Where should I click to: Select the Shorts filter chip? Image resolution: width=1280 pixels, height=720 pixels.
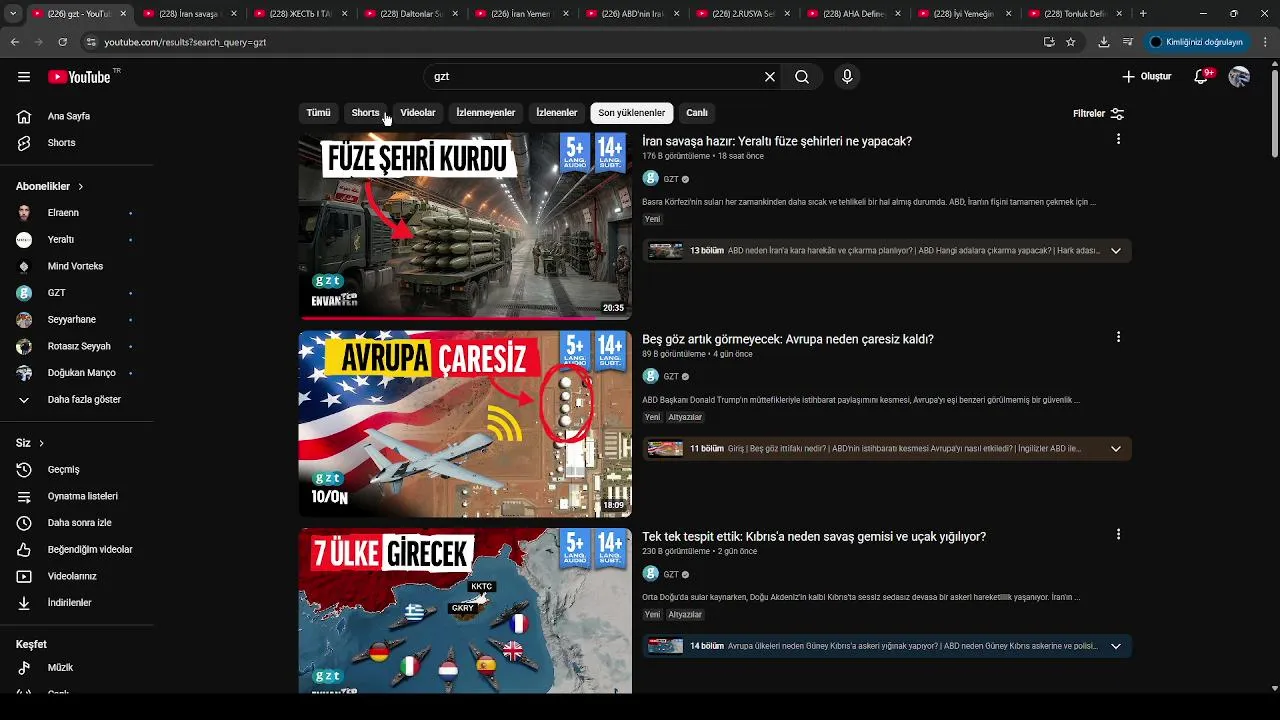tap(365, 113)
